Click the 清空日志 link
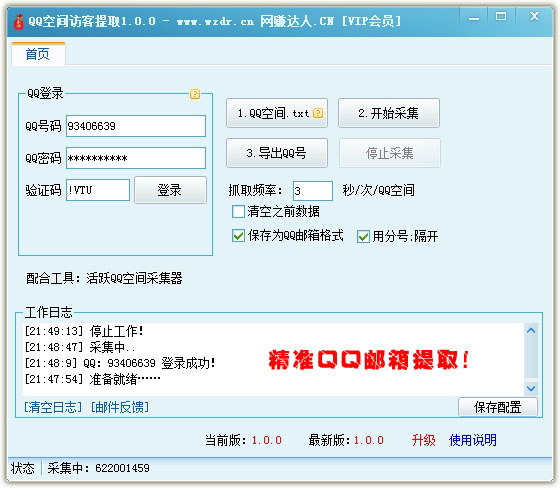Viewport: 560px width, 488px height. 53,407
